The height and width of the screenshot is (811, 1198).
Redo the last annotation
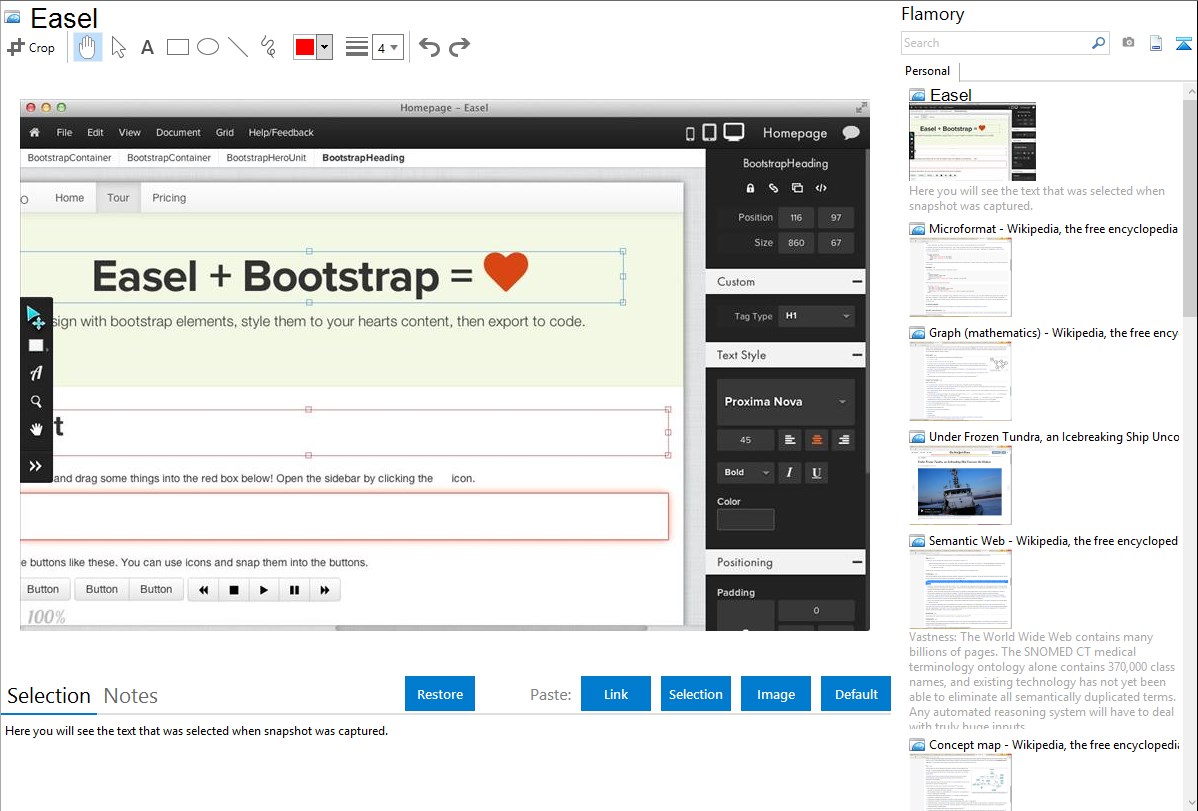pyautogui.click(x=459, y=47)
